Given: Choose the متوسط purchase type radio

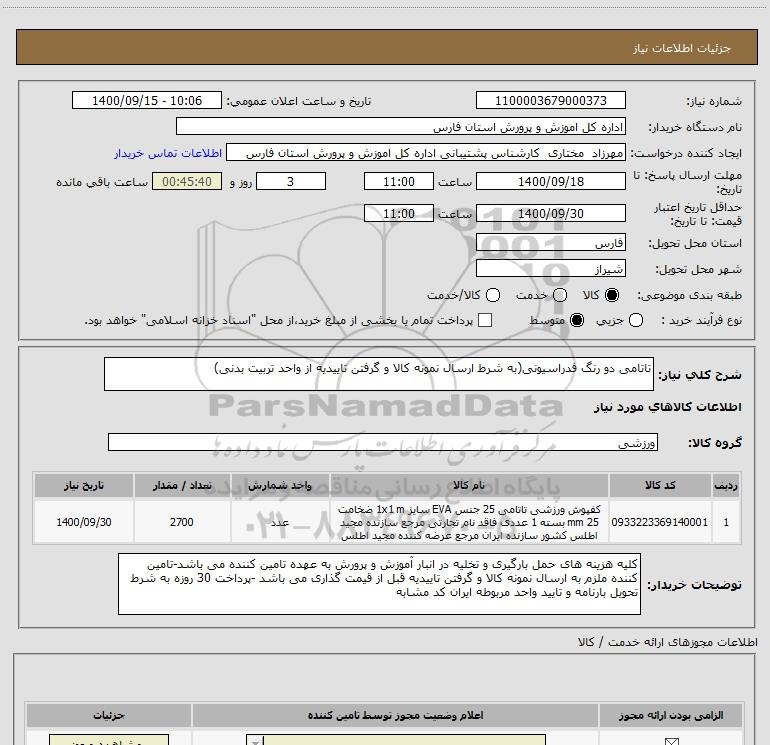Looking at the screenshot, I should point(577,320).
